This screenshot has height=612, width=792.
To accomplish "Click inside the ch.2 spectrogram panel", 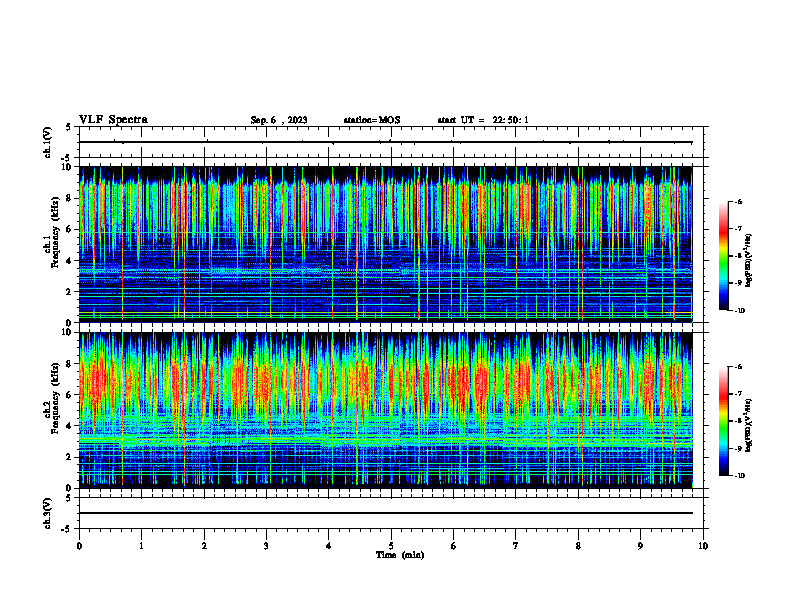I will point(386,410).
